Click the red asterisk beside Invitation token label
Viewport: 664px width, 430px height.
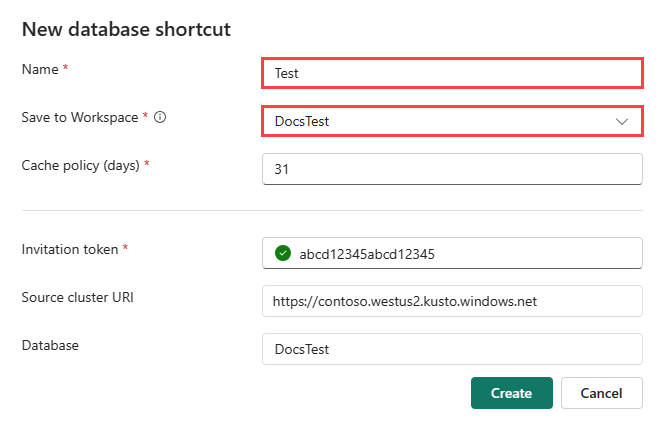(x=125, y=249)
